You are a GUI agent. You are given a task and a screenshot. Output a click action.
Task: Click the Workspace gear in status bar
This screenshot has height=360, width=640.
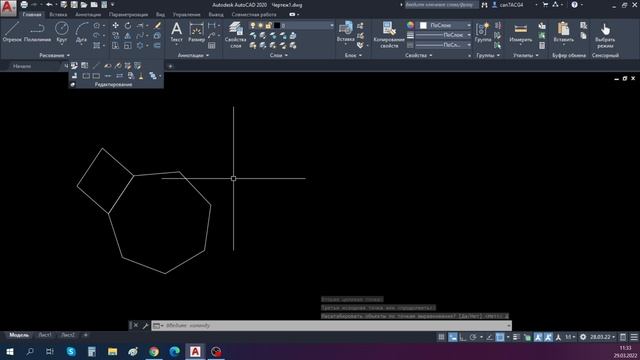point(583,337)
